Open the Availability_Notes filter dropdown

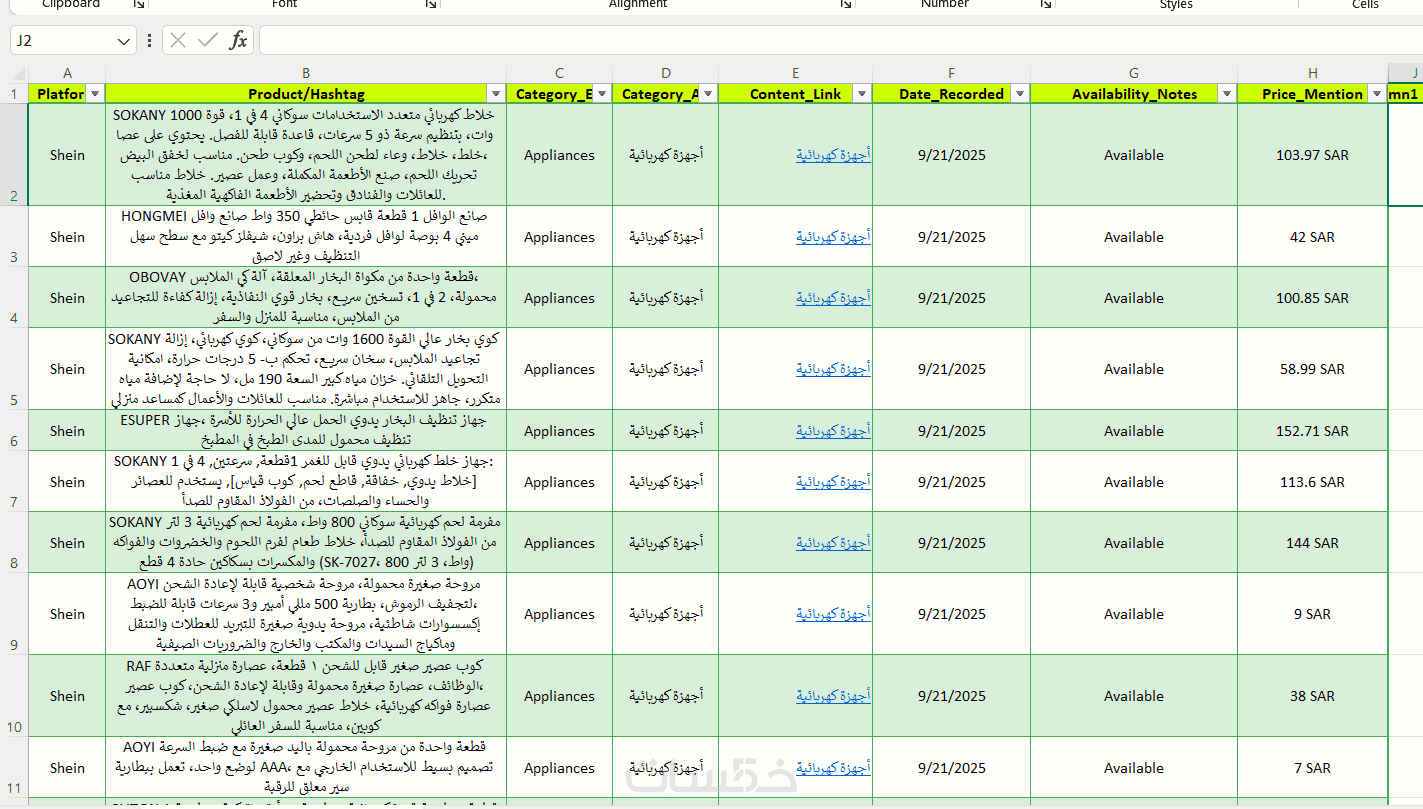pos(1227,94)
